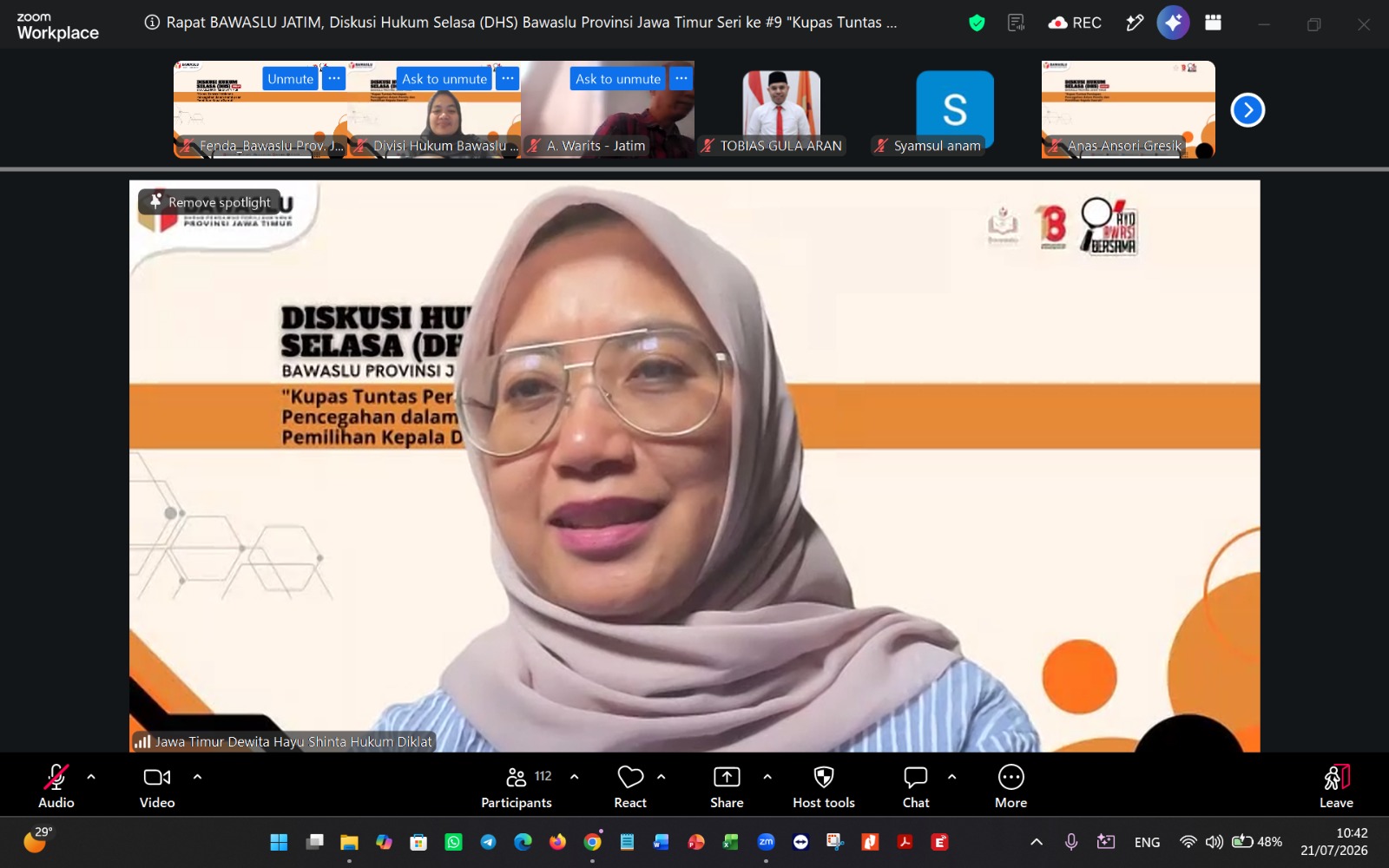Open the More menu
Viewport: 1389px width, 868px height.
coord(1010,786)
